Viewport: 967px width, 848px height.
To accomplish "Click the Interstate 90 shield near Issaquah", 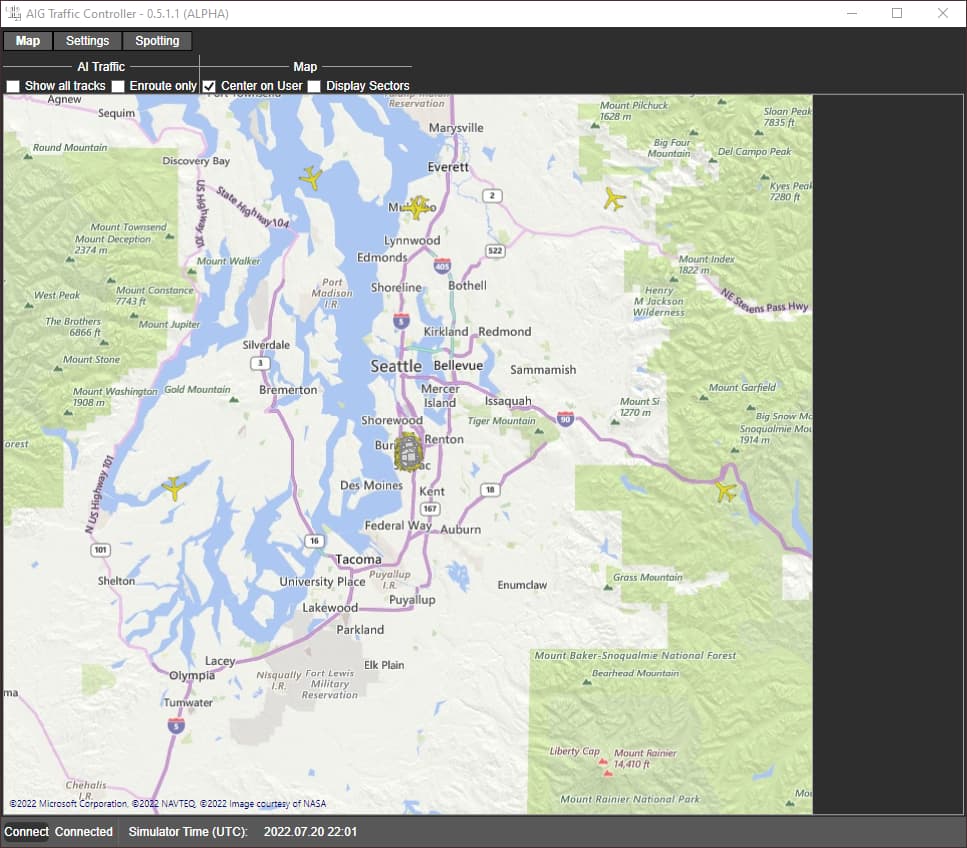I will pyautogui.click(x=565, y=419).
